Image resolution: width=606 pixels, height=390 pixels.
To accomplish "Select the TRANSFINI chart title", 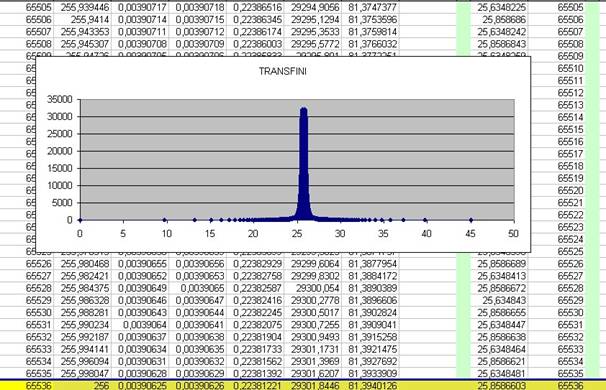I will click(283, 71).
